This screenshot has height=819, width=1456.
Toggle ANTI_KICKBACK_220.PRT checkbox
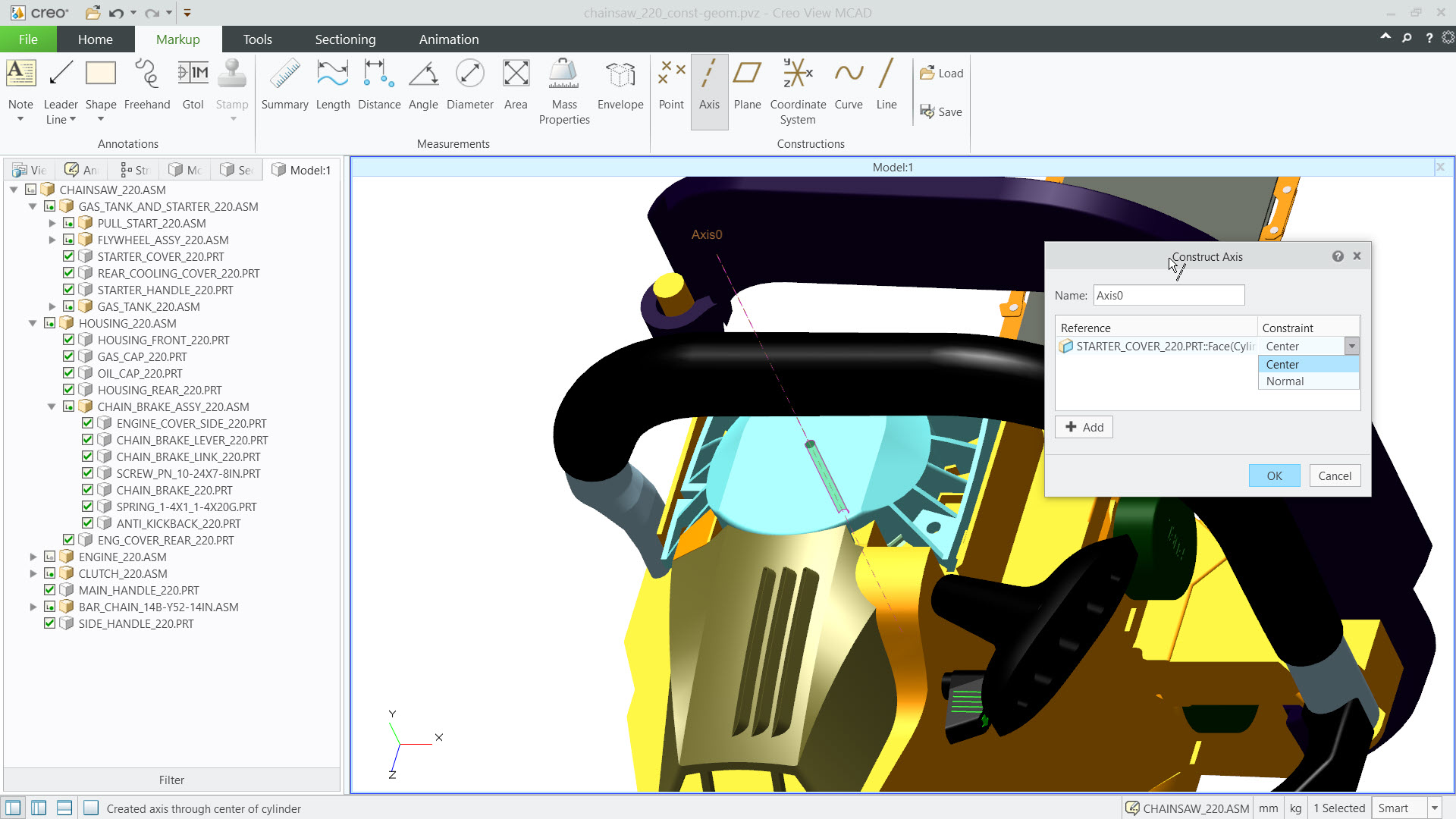(88, 523)
